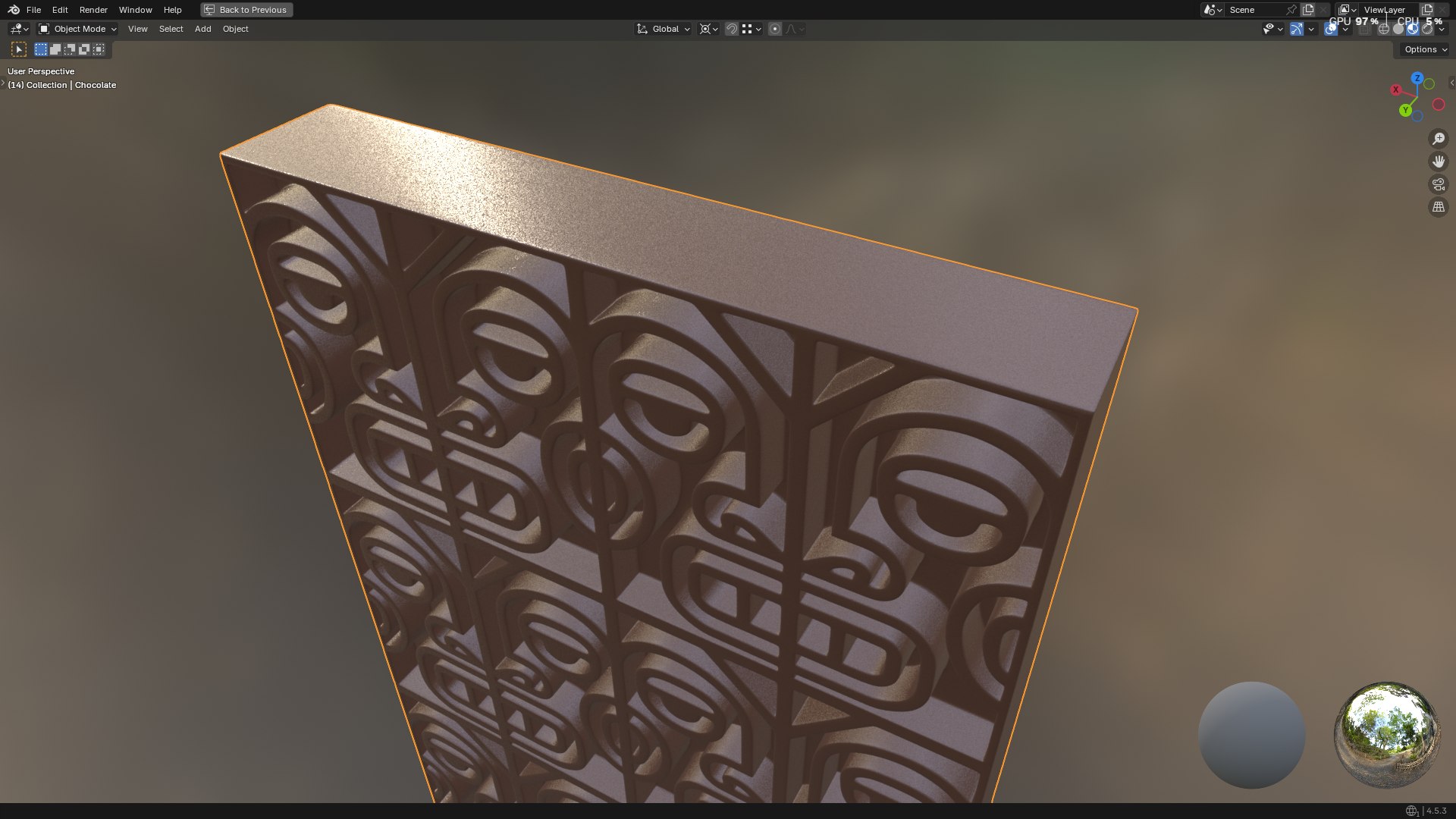The height and width of the screenshot is (819, 1456).
Task: Open the Render menu
Action: click(x=93, y=10)
